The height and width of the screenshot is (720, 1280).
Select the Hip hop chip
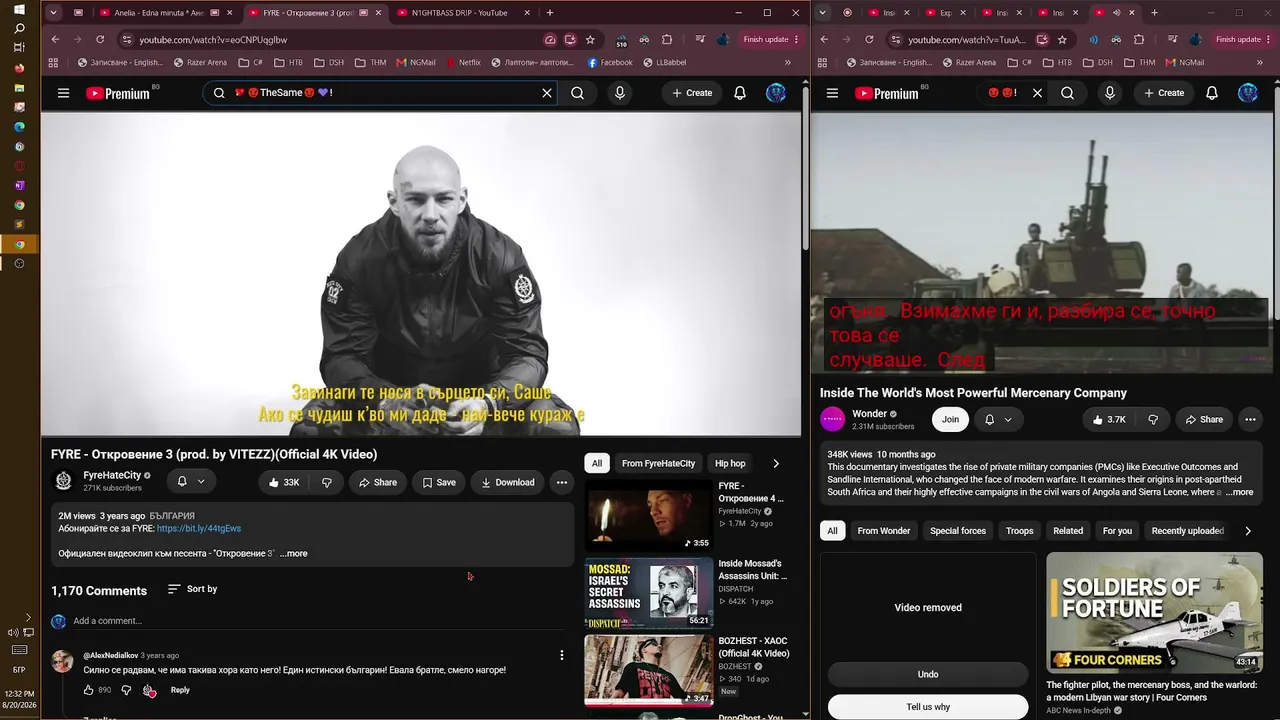(730, 463)
